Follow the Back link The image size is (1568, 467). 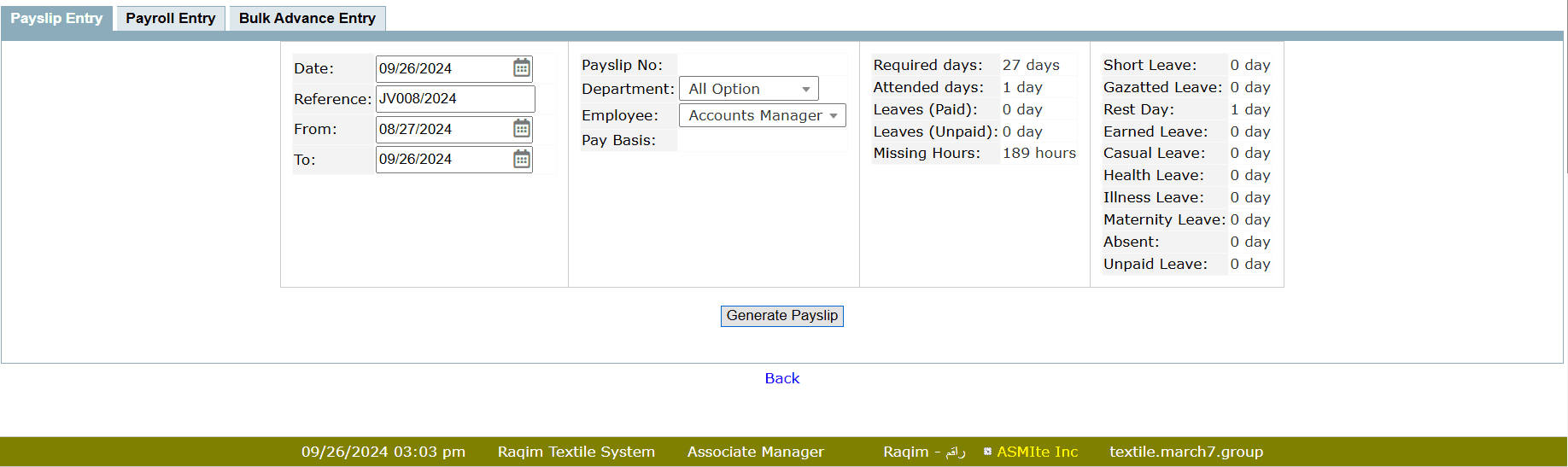coord(781,378)
